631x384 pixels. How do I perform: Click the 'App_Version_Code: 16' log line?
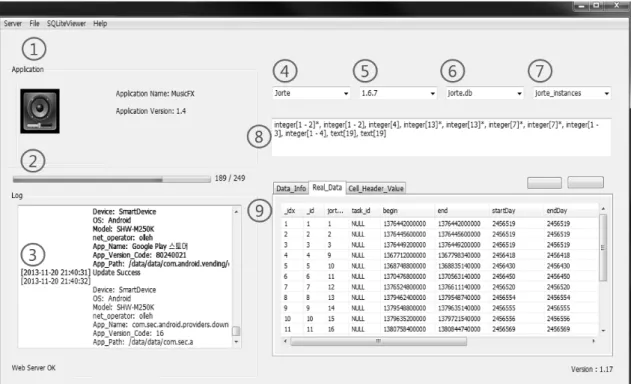point(128,333)
